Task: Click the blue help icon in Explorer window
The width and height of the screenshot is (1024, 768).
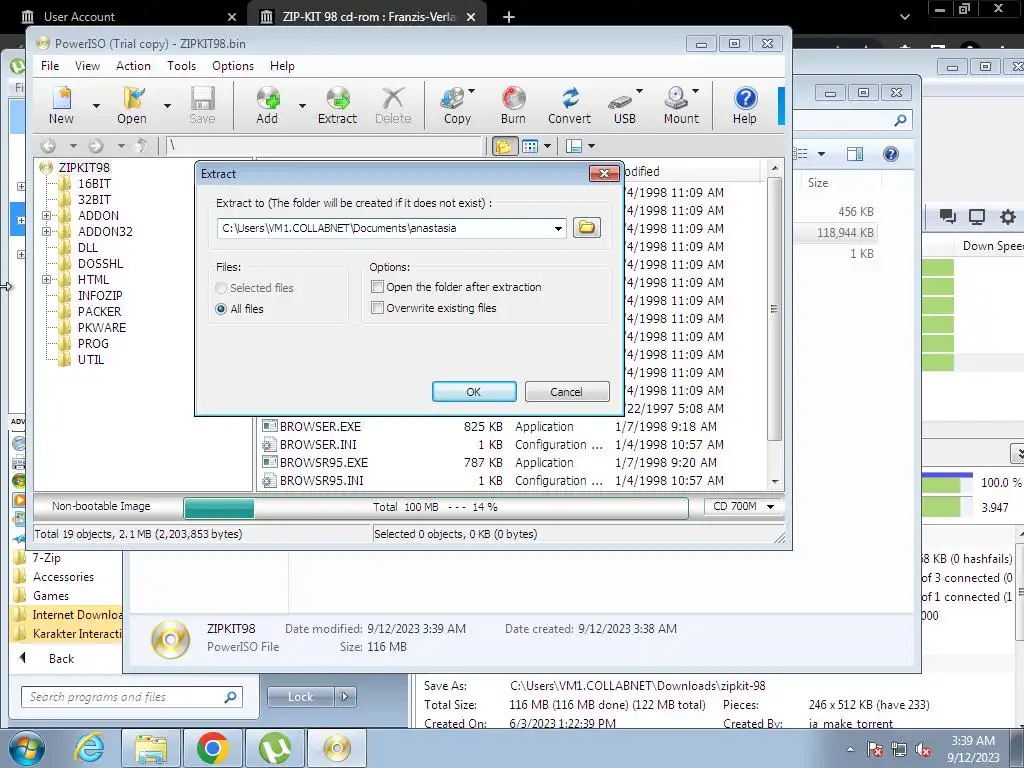Action: [x=890, y=154]
